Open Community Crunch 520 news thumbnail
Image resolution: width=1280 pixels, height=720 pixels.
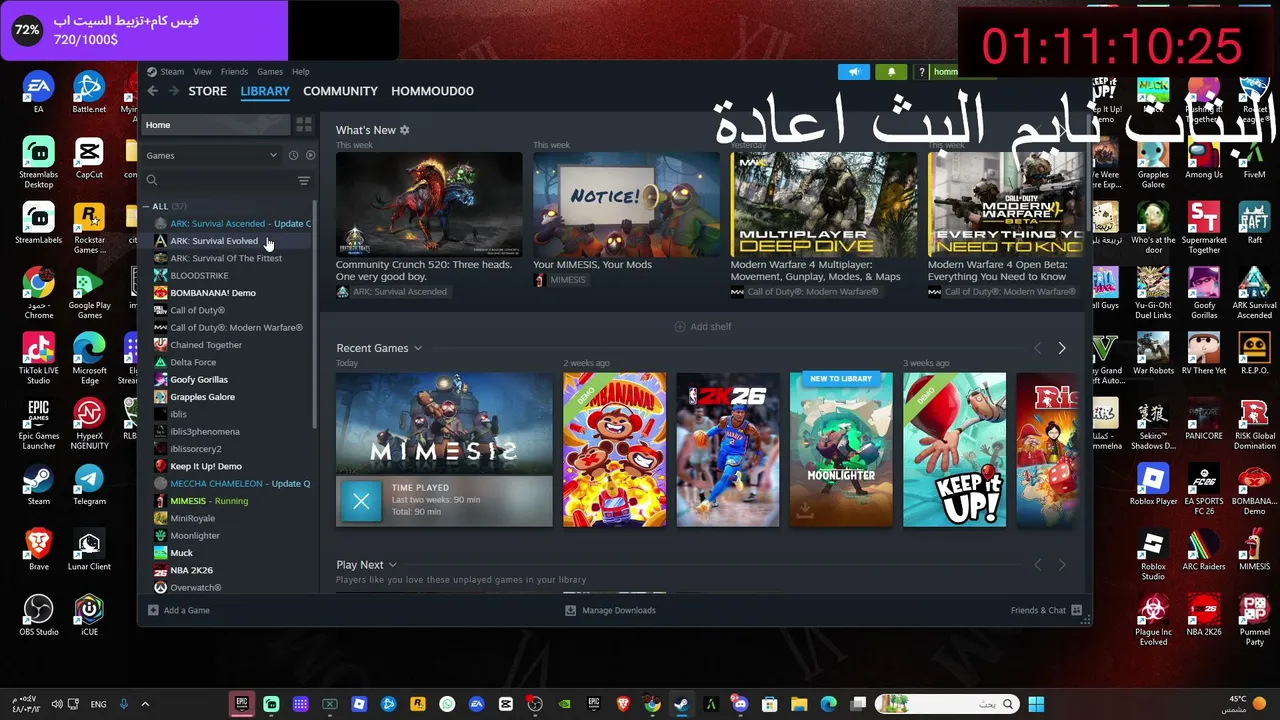(x=429, y=204)
